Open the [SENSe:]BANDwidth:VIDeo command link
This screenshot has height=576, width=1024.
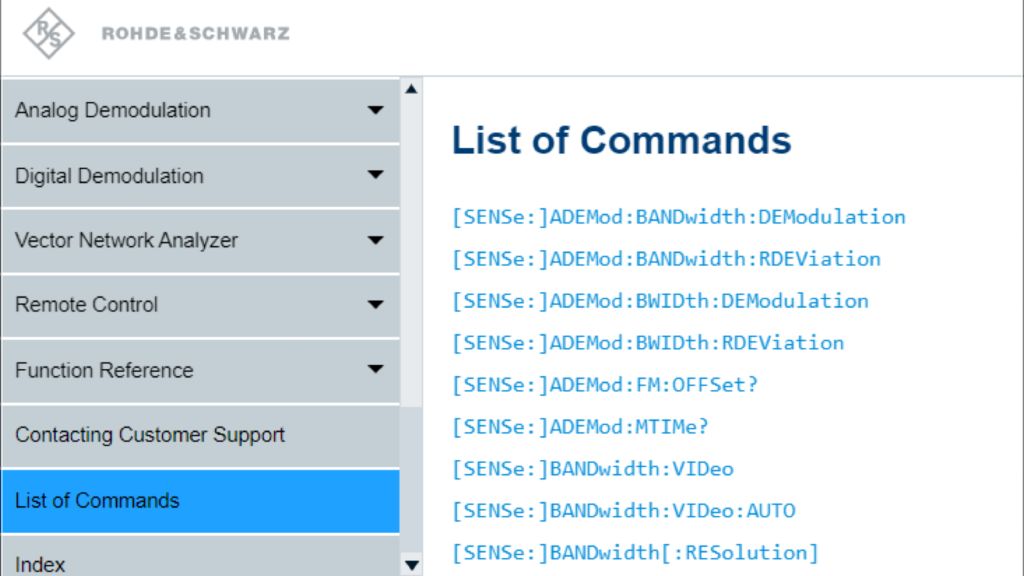(594, 468)
